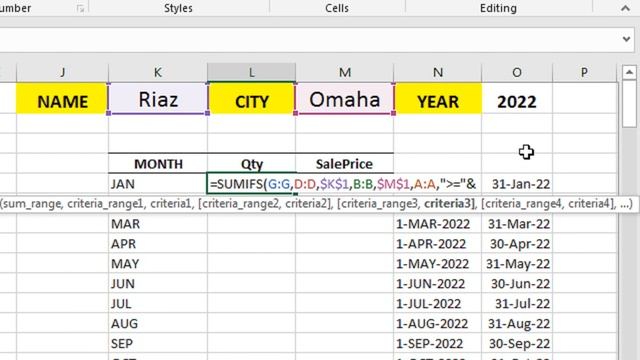Click the empty SalePrice cell for APR

point(344,244)
